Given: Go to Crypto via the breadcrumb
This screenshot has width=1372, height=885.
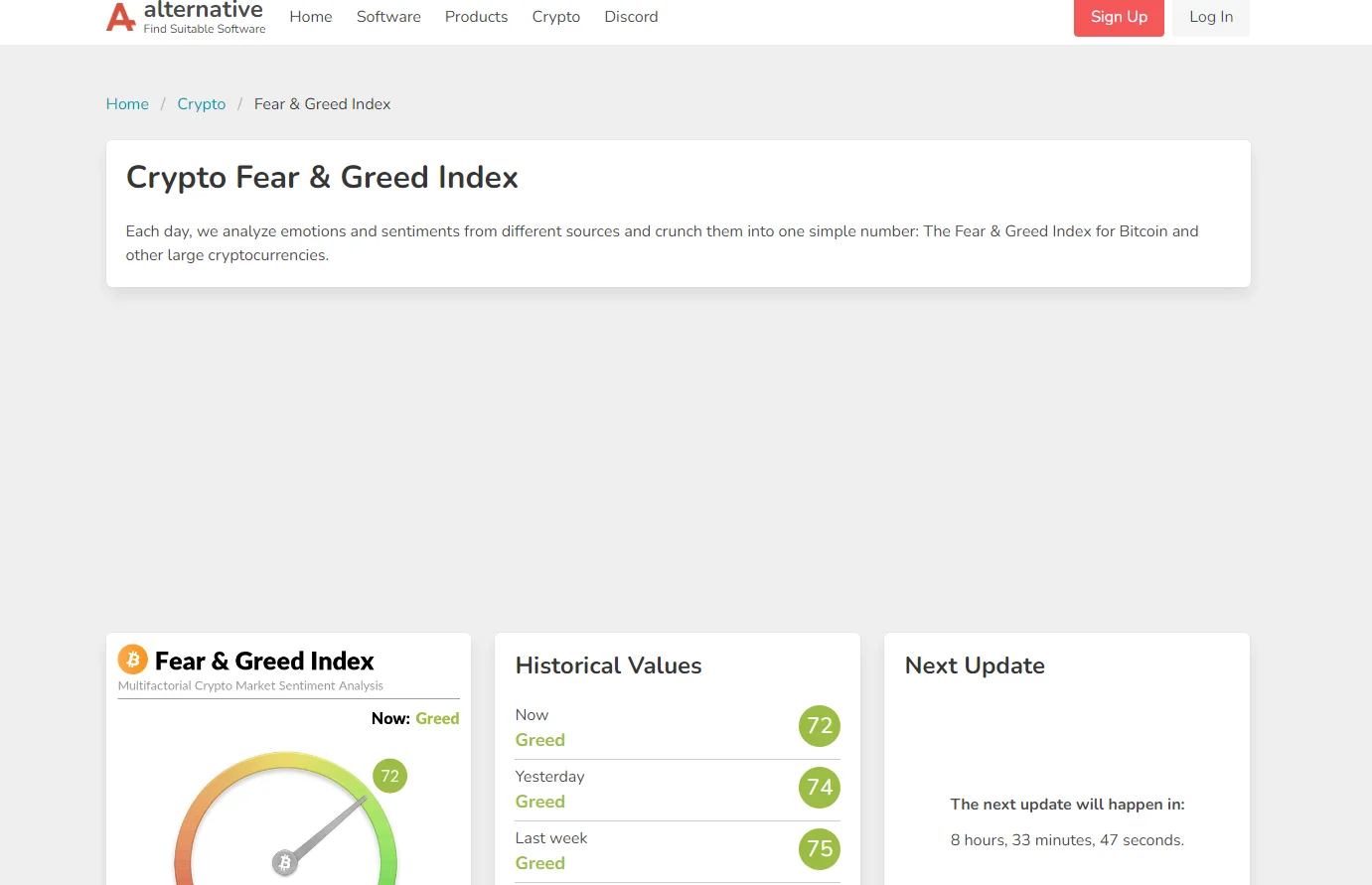Looking at the screenshot, I should (x=202, y=104).
